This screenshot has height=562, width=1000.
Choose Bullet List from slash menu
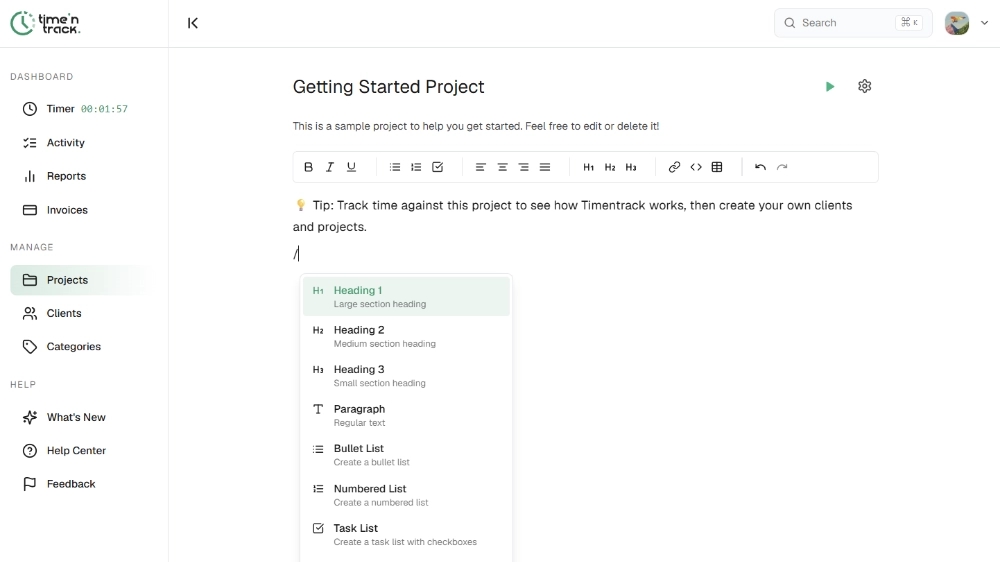click(x=406, y=455)
